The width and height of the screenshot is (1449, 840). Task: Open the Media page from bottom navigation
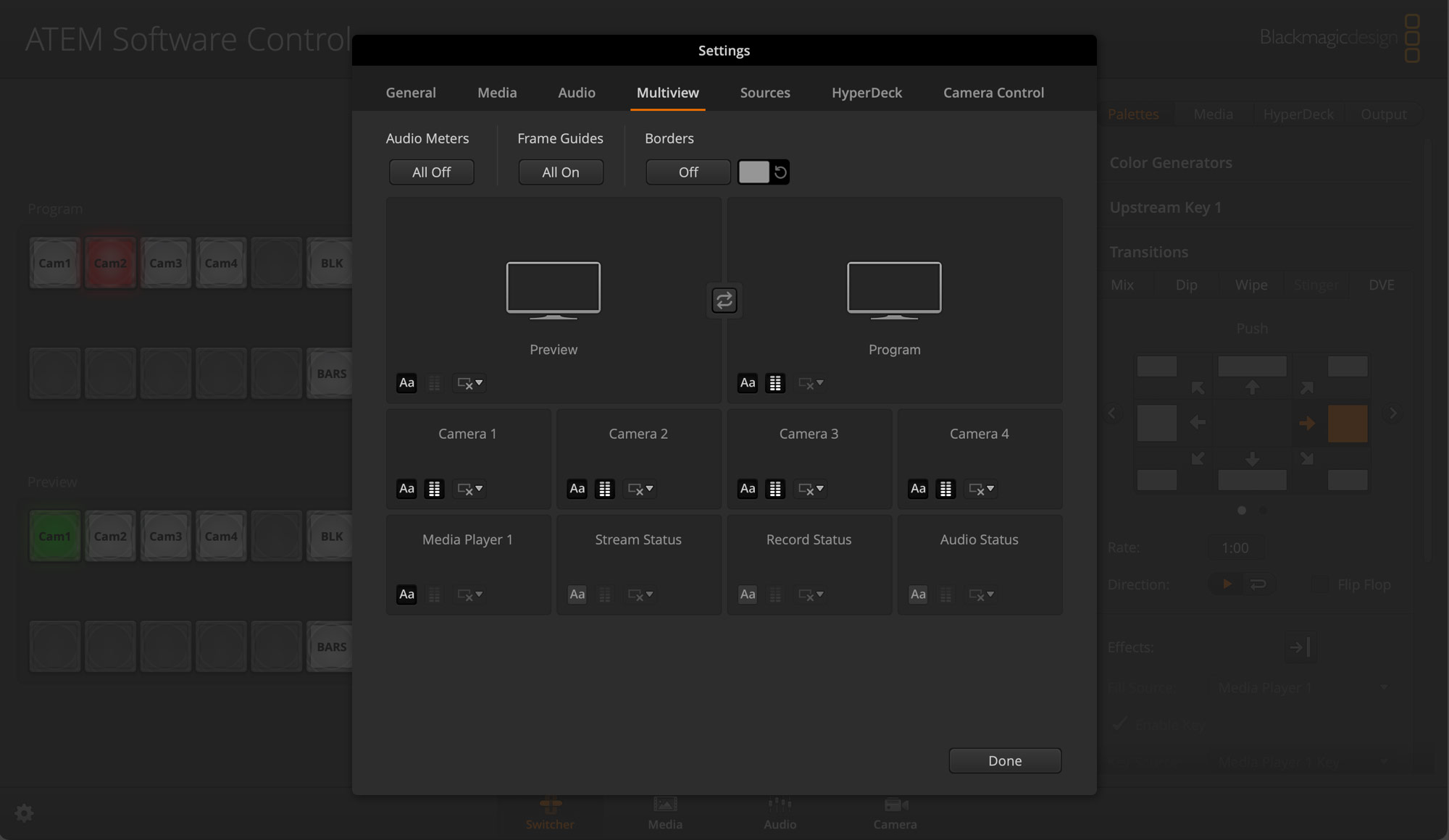[x=664, y=813]
